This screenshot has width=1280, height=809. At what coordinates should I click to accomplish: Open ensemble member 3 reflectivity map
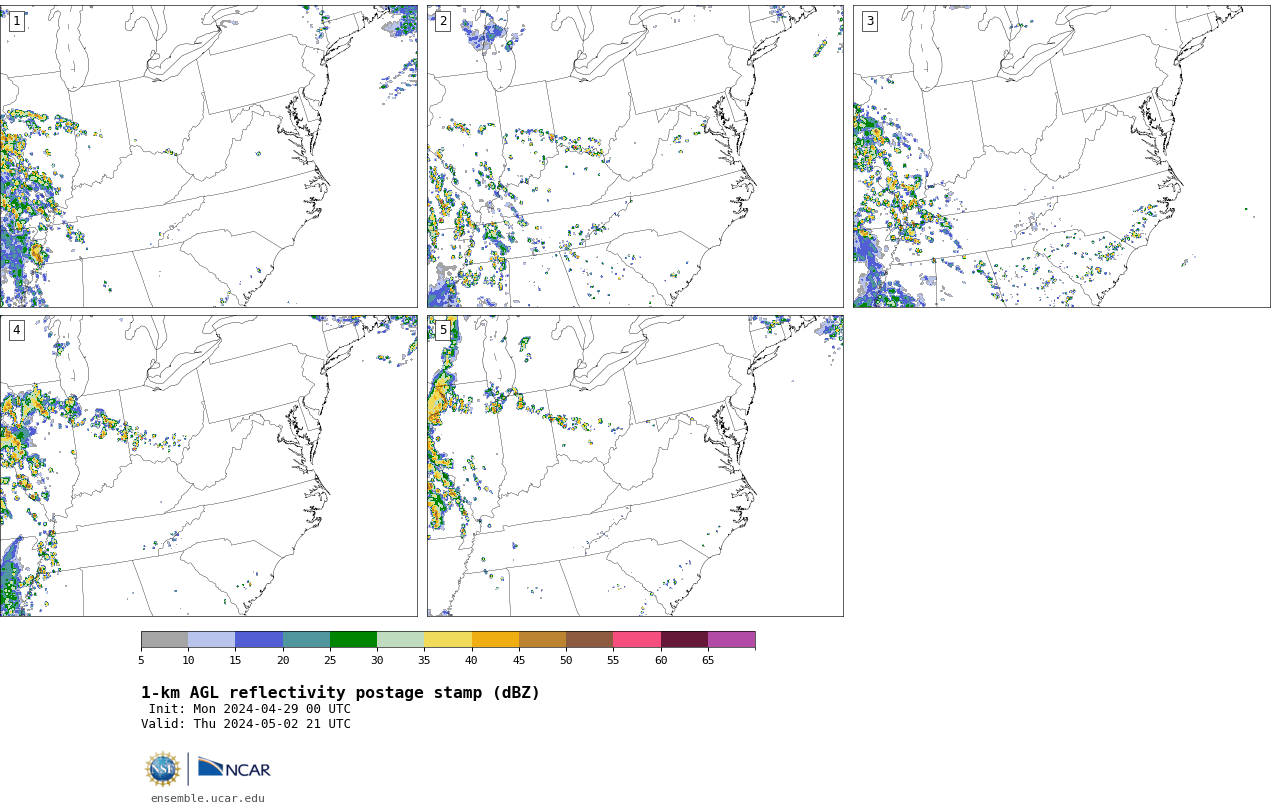(x=1061, y=156)
